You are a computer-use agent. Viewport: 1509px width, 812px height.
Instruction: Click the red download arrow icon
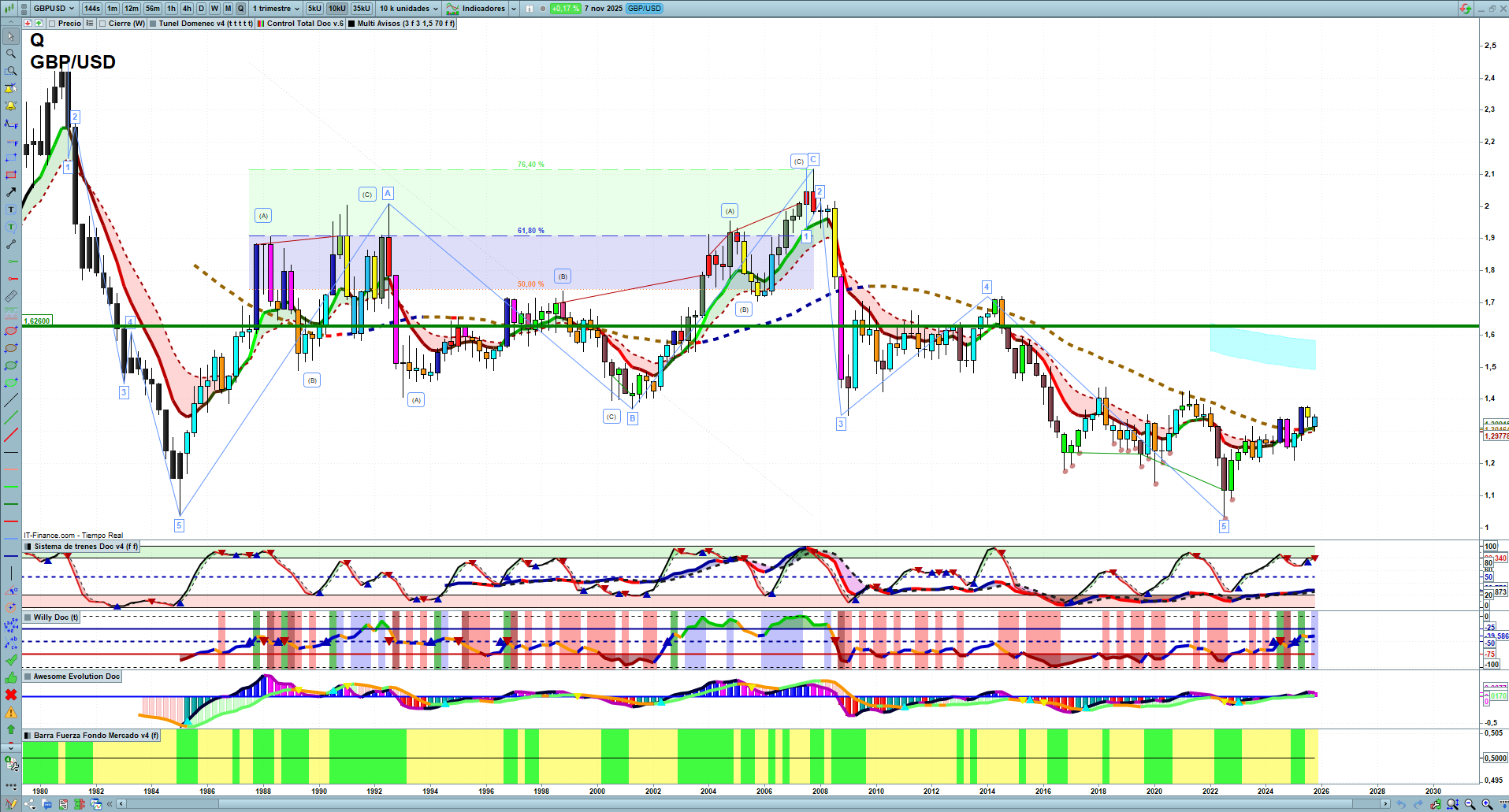[x=28, y=24]
